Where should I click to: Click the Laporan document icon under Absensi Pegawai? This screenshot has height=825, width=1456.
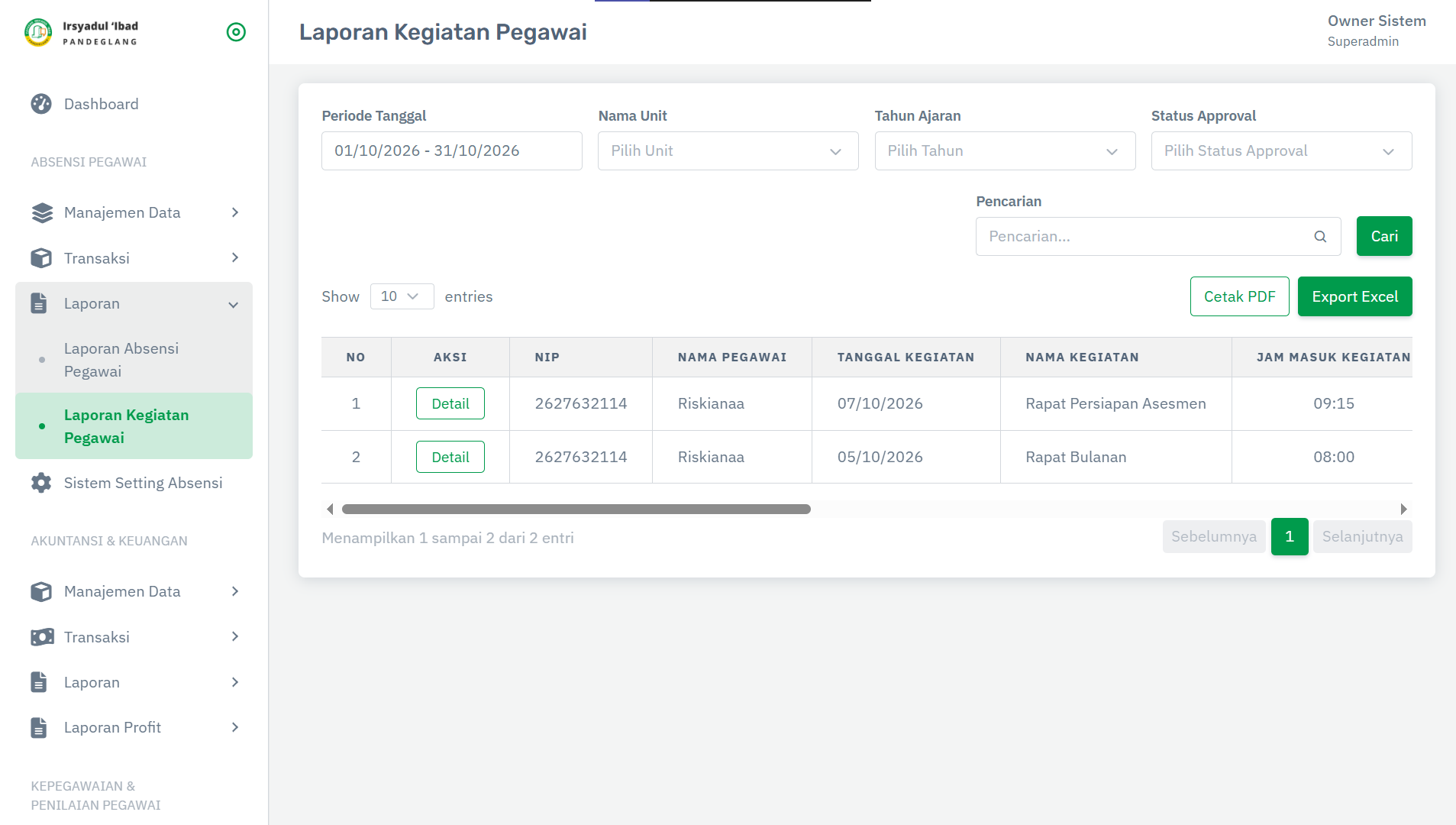(x=39, y=303)
